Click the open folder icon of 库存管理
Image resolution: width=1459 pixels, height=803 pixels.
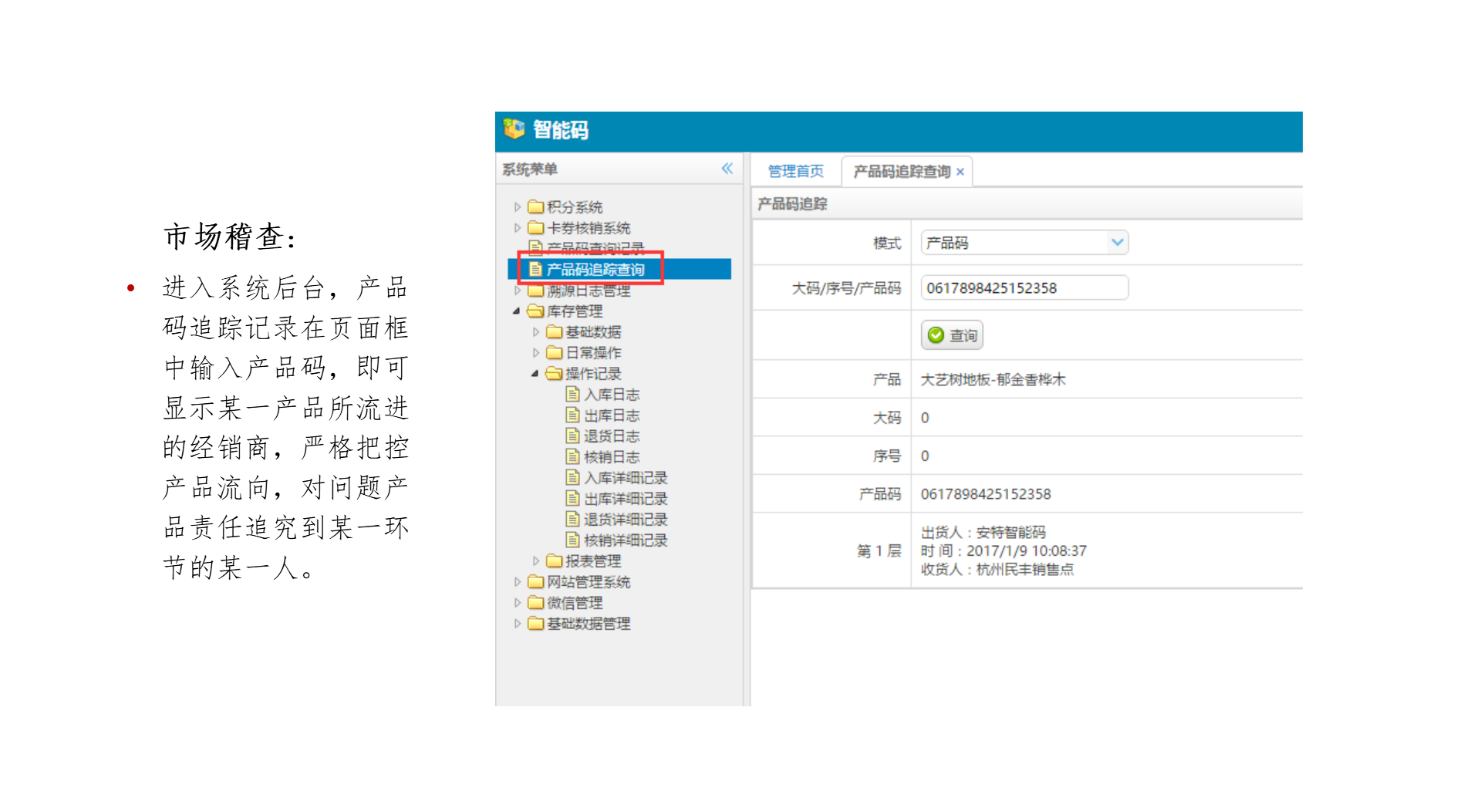(x=536, y=311)
